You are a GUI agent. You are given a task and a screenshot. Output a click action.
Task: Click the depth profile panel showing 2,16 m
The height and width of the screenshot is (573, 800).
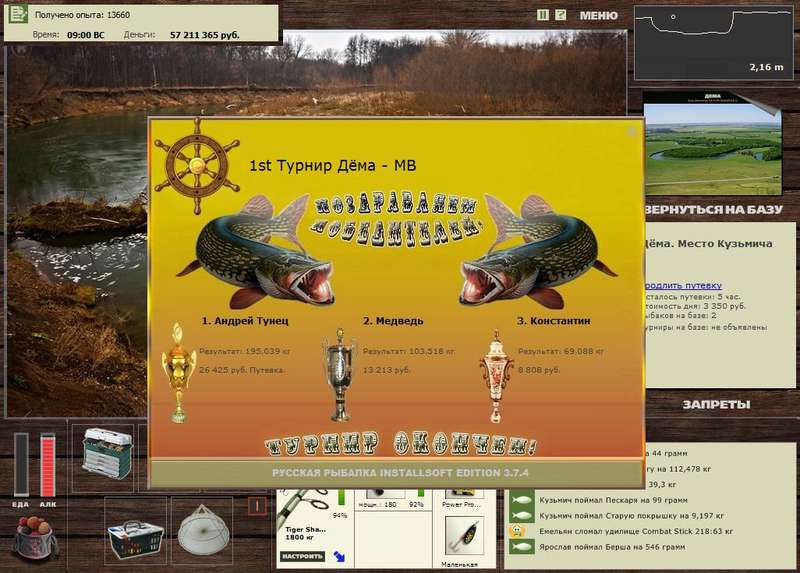click(713, 42)
